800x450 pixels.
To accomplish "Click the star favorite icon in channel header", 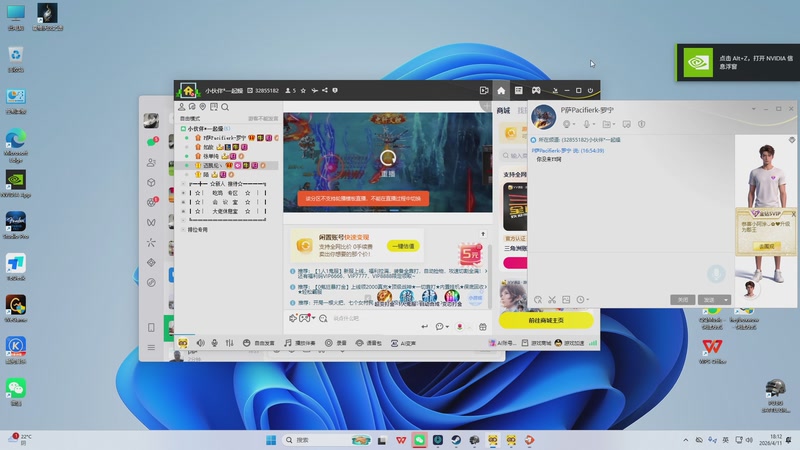I will (303, 90).
